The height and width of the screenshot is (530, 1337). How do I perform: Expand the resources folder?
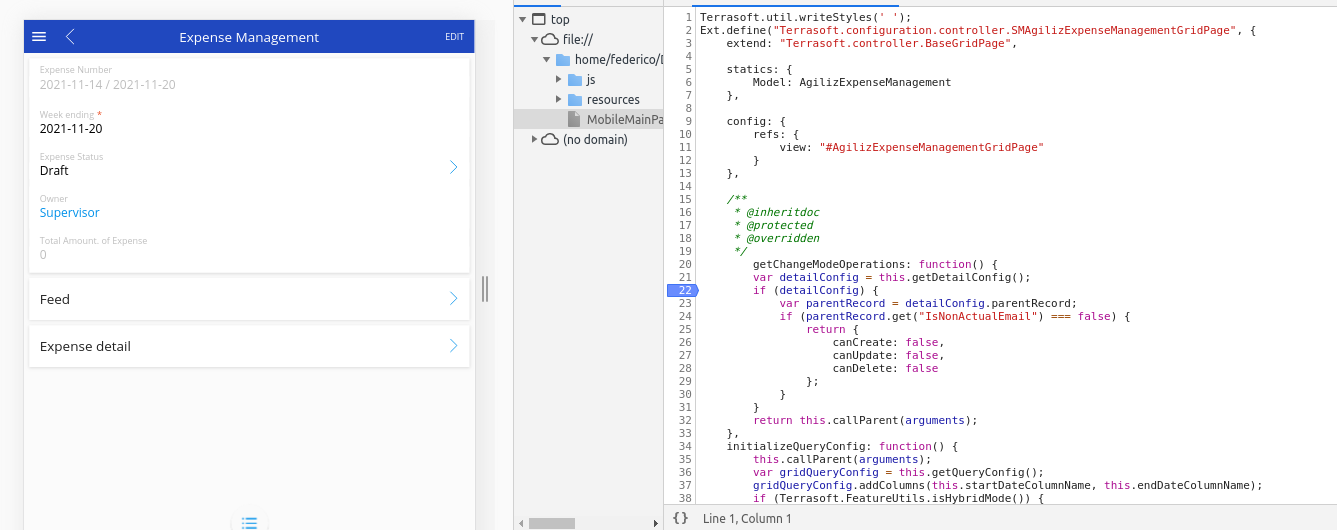(559, 99)
